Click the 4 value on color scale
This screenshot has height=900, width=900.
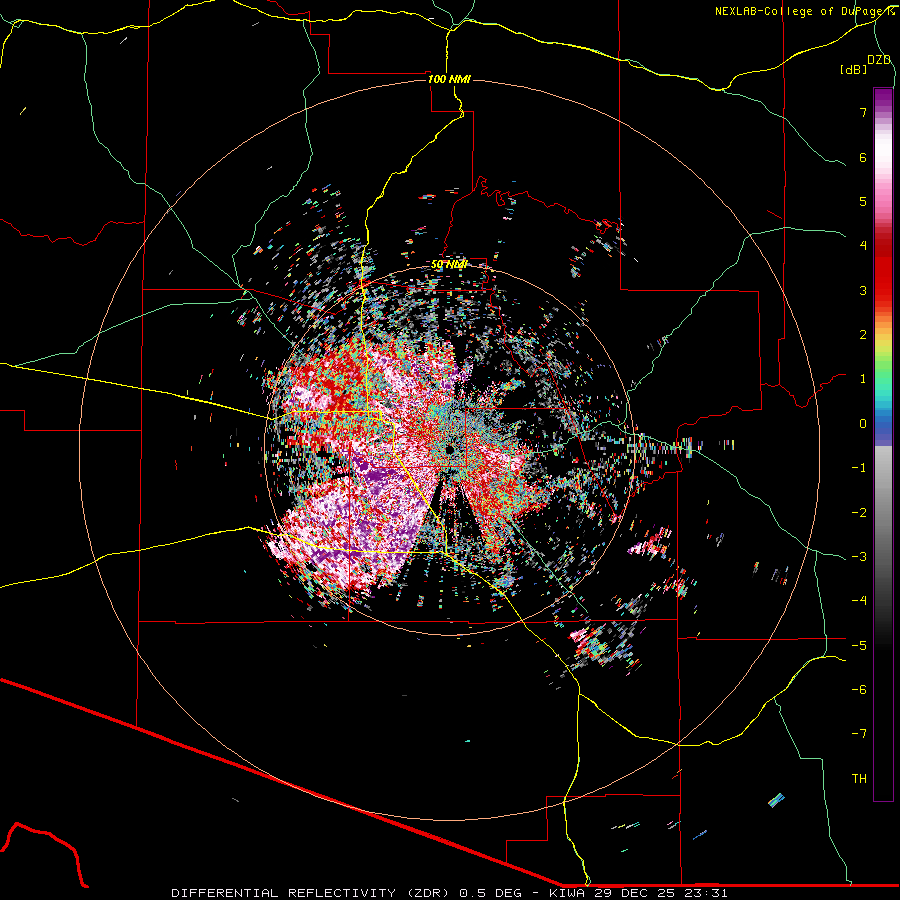(x=863, y=246)
